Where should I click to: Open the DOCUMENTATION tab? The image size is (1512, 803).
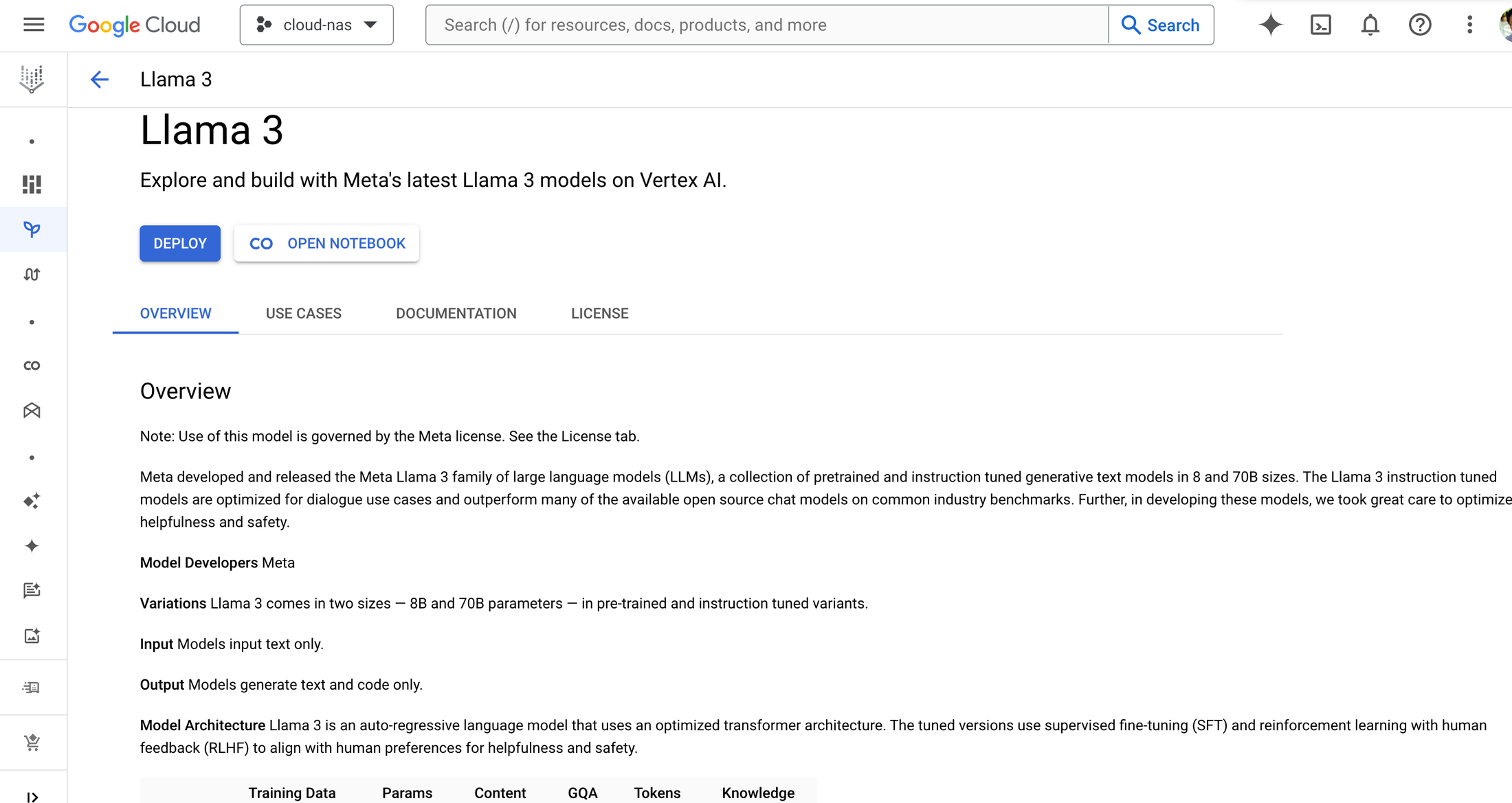click(x=455, y=313)
